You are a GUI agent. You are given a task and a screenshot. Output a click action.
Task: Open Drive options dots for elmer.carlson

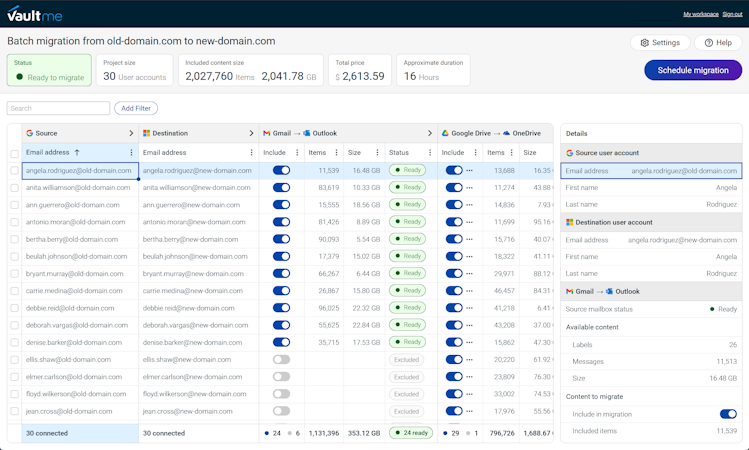click(470, 377)
